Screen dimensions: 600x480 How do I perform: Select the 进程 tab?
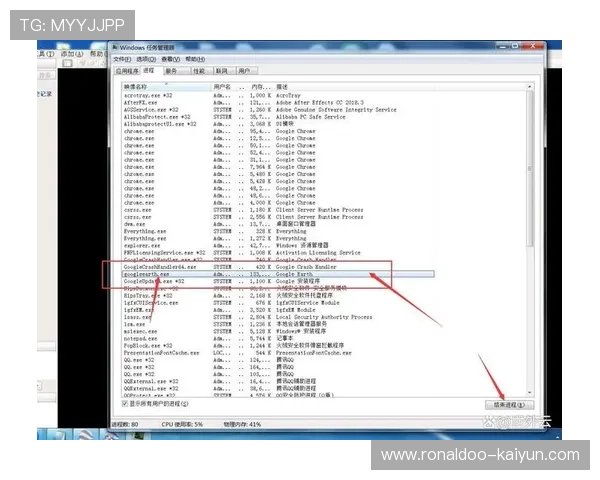[x=149, y=70]
